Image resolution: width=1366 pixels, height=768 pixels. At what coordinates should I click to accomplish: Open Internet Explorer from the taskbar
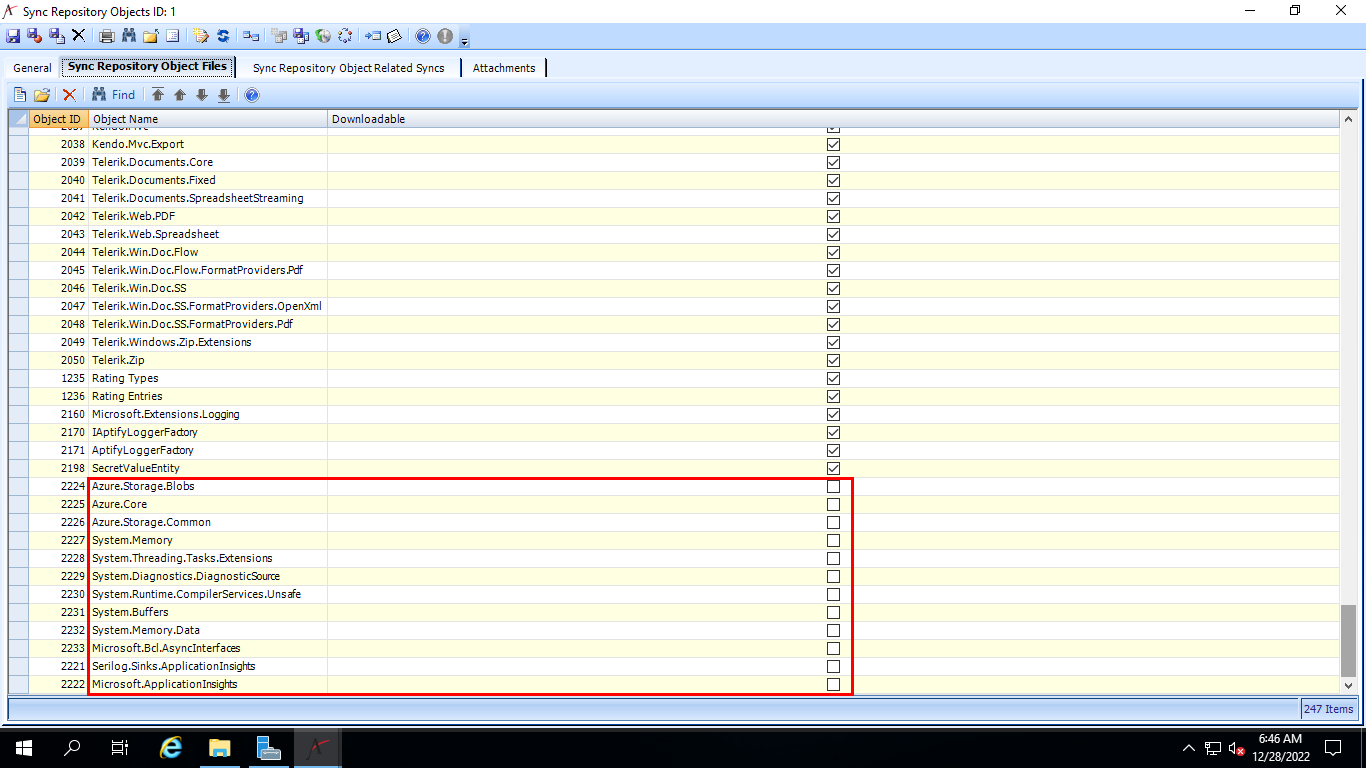click(171, 747)
